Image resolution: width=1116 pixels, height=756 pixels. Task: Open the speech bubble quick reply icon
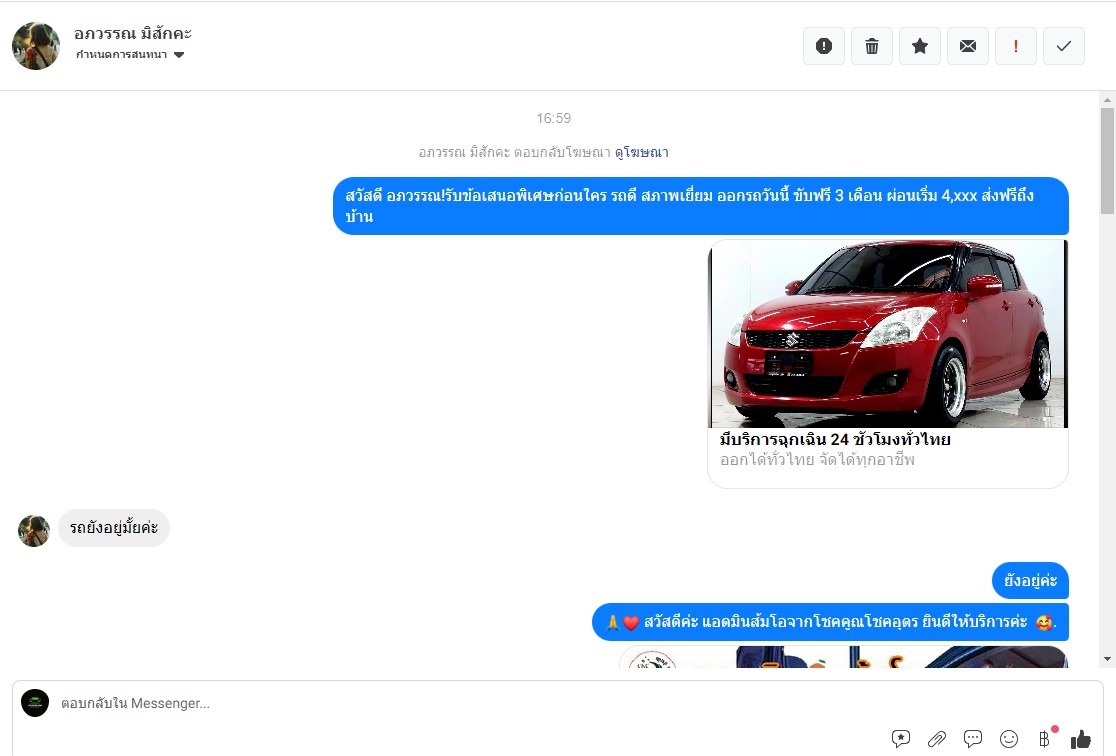pos(973,739)
